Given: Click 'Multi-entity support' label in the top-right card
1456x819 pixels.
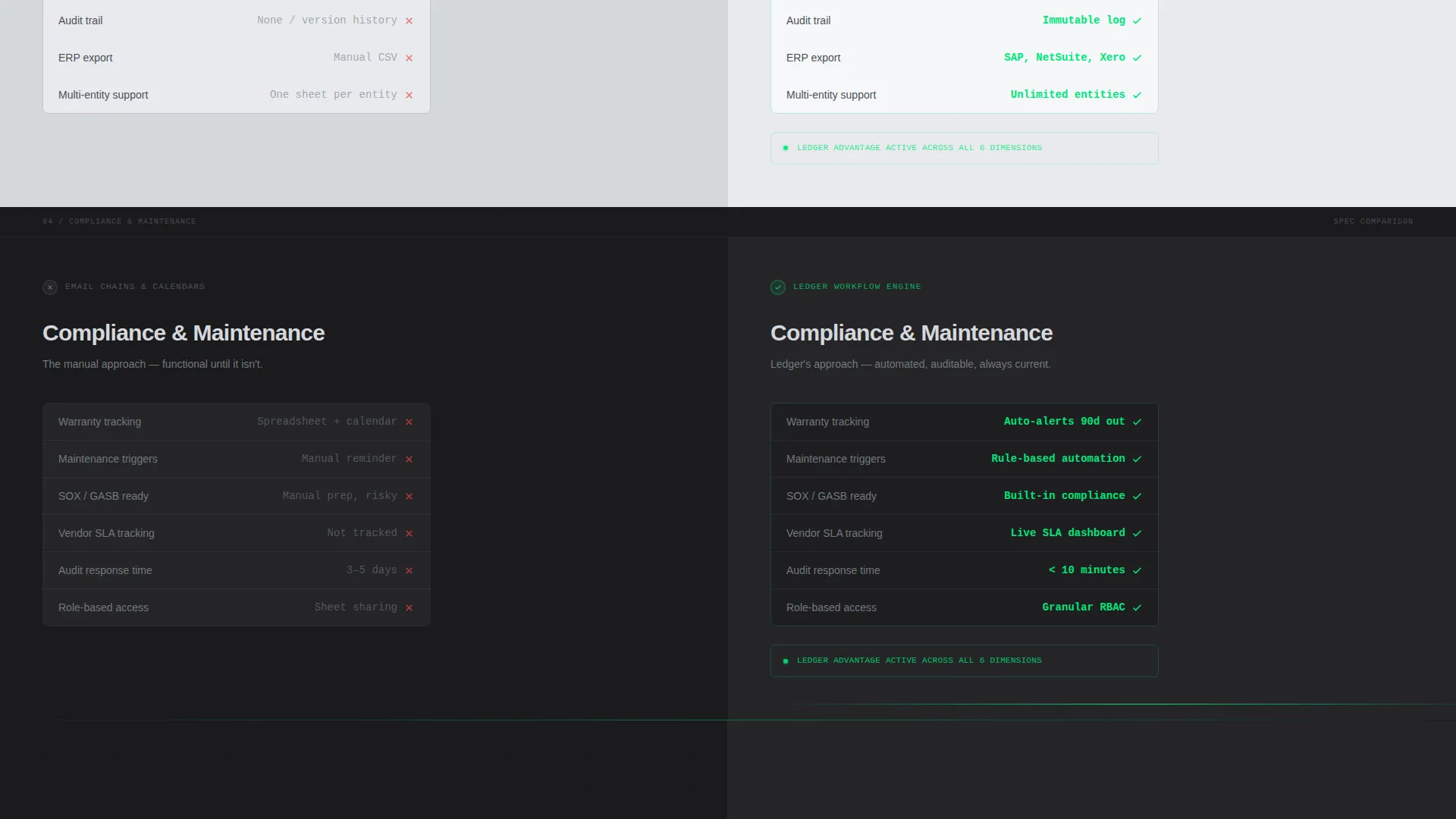Looking at the screenshot, I should (x=831, y=95).
